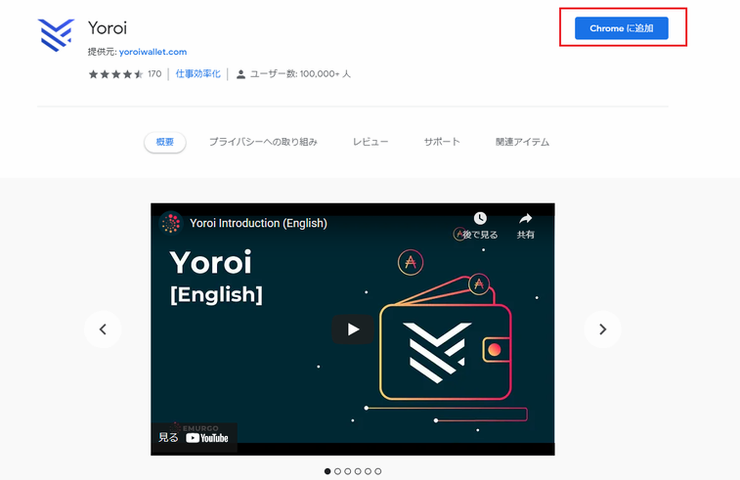This screenshot has height=480, width=740.
Task: Advance to the next carousel slide
Action: (x=602, y=329)
